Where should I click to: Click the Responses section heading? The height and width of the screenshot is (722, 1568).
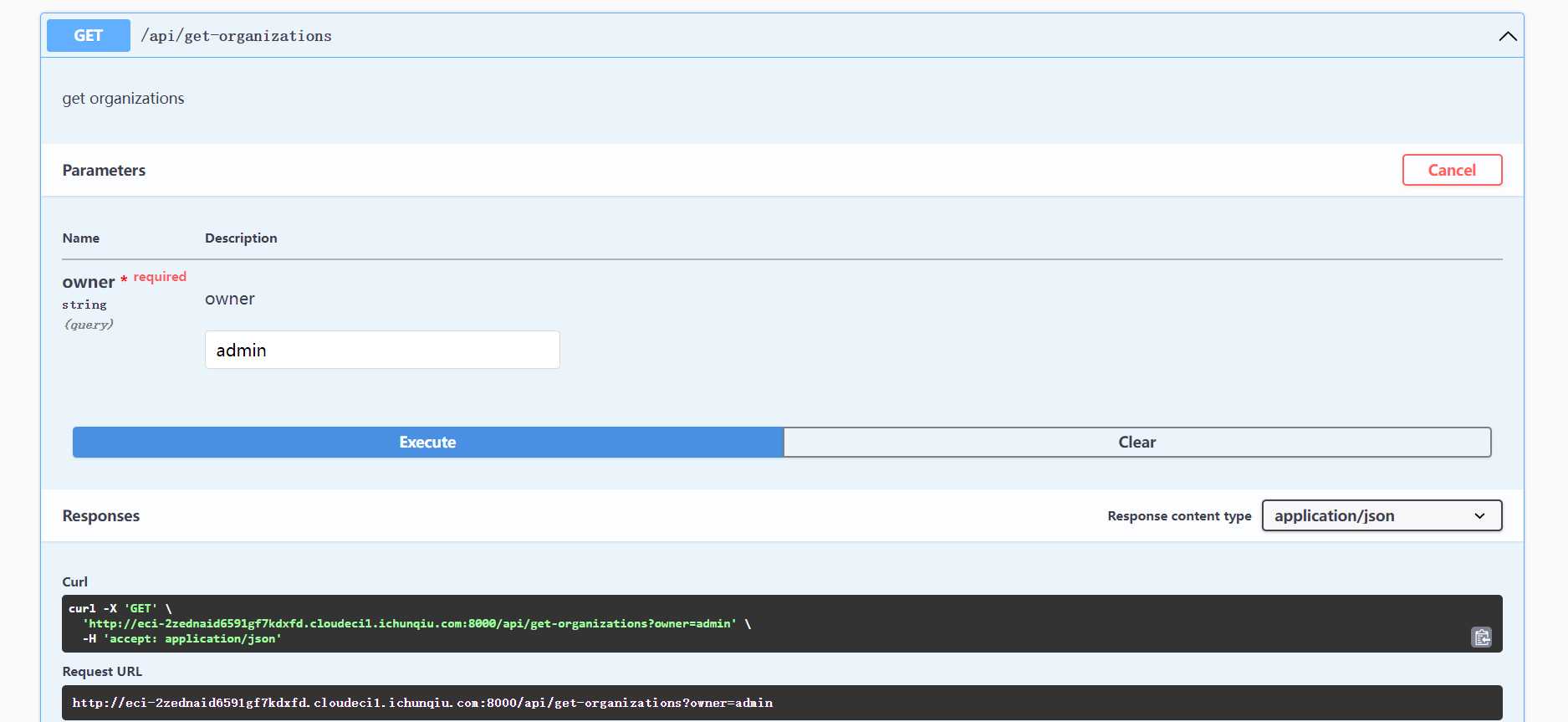click(101, 515)
